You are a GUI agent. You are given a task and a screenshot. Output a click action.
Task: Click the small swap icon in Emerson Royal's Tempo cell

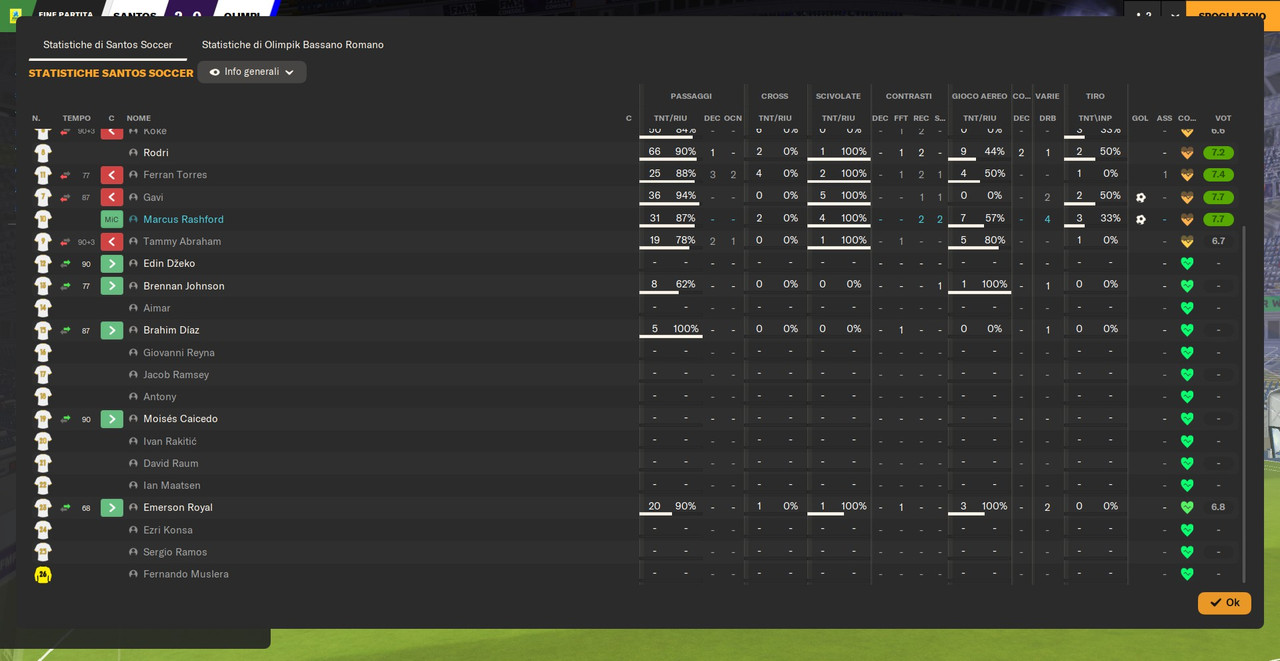tap(65, 508)
